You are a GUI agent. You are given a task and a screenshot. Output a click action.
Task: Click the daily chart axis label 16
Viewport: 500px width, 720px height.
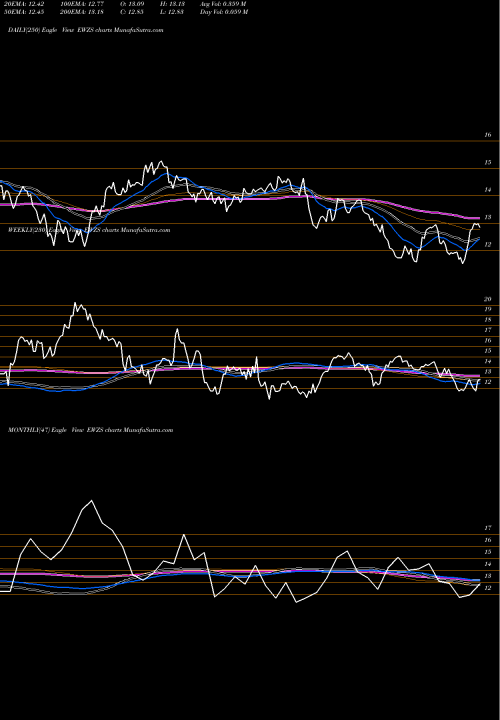click(488, 135)
